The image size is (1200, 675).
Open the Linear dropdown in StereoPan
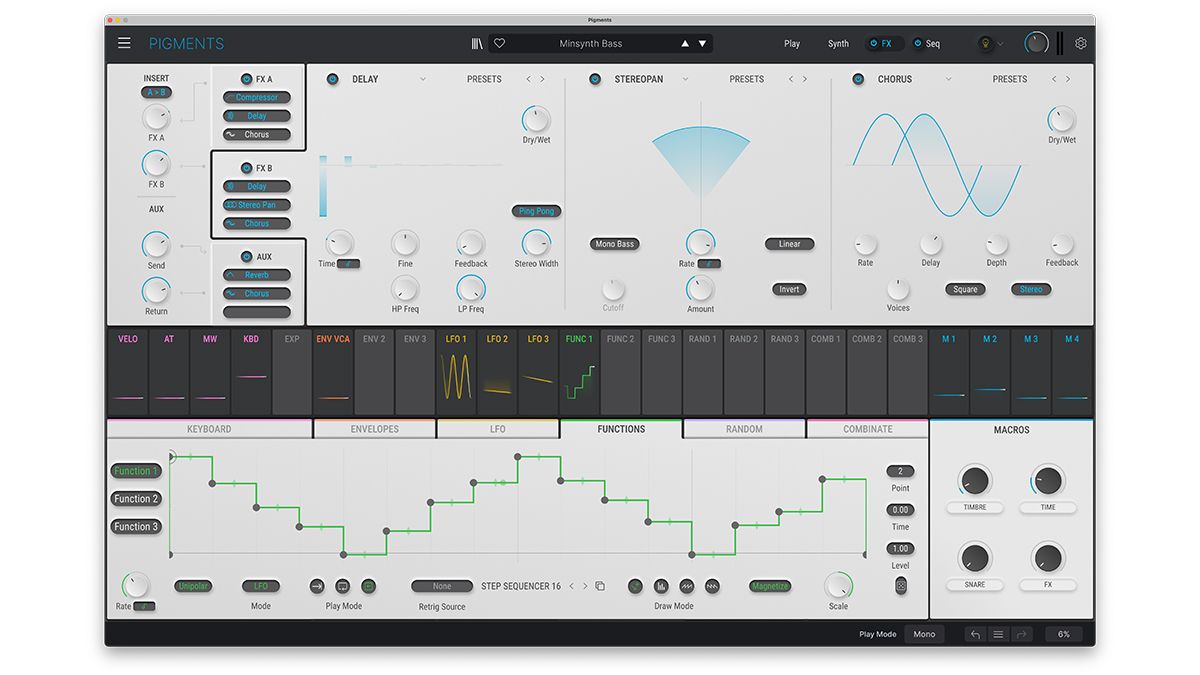click(790, 243)
